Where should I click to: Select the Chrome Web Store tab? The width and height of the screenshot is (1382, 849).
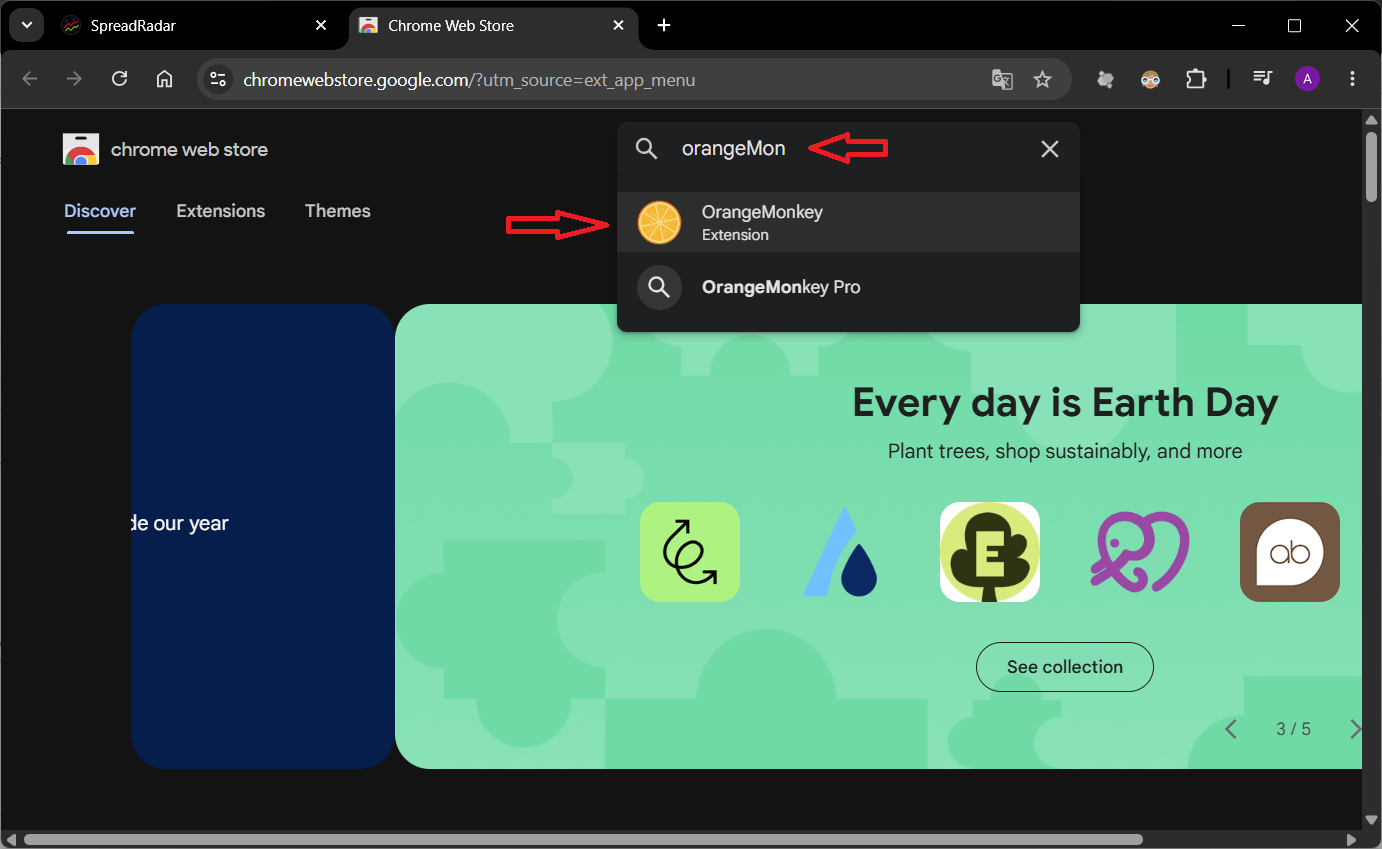(x=494, y=26)
